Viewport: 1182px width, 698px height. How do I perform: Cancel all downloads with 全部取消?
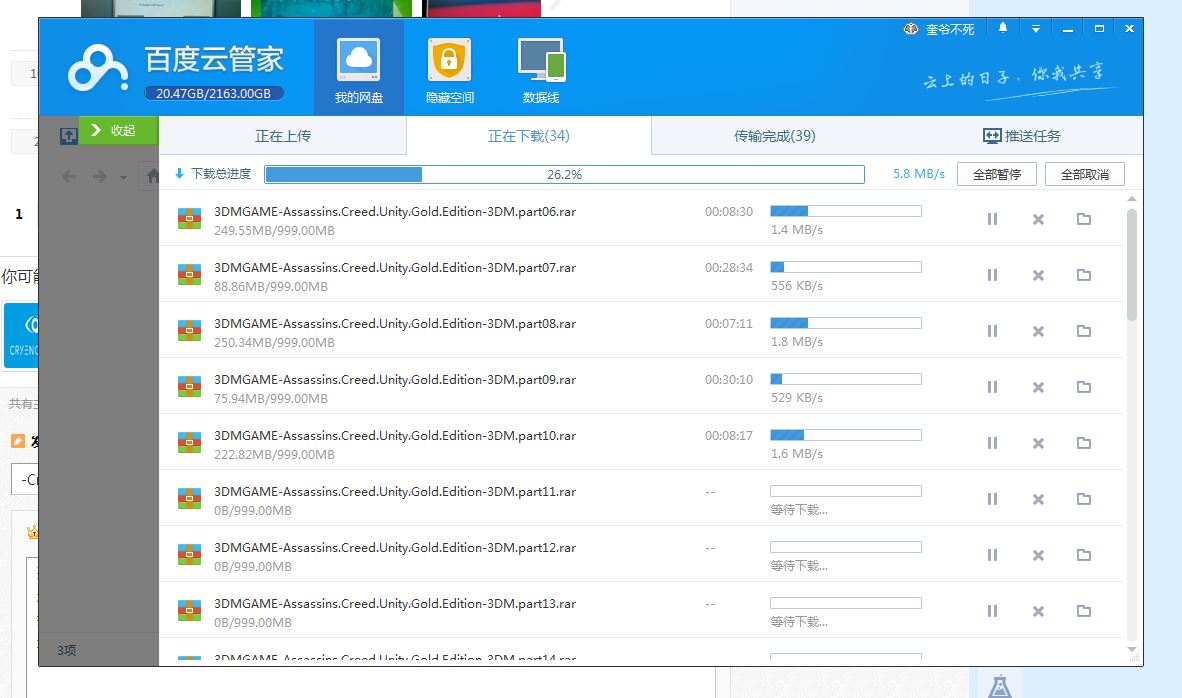(1085, 174)
